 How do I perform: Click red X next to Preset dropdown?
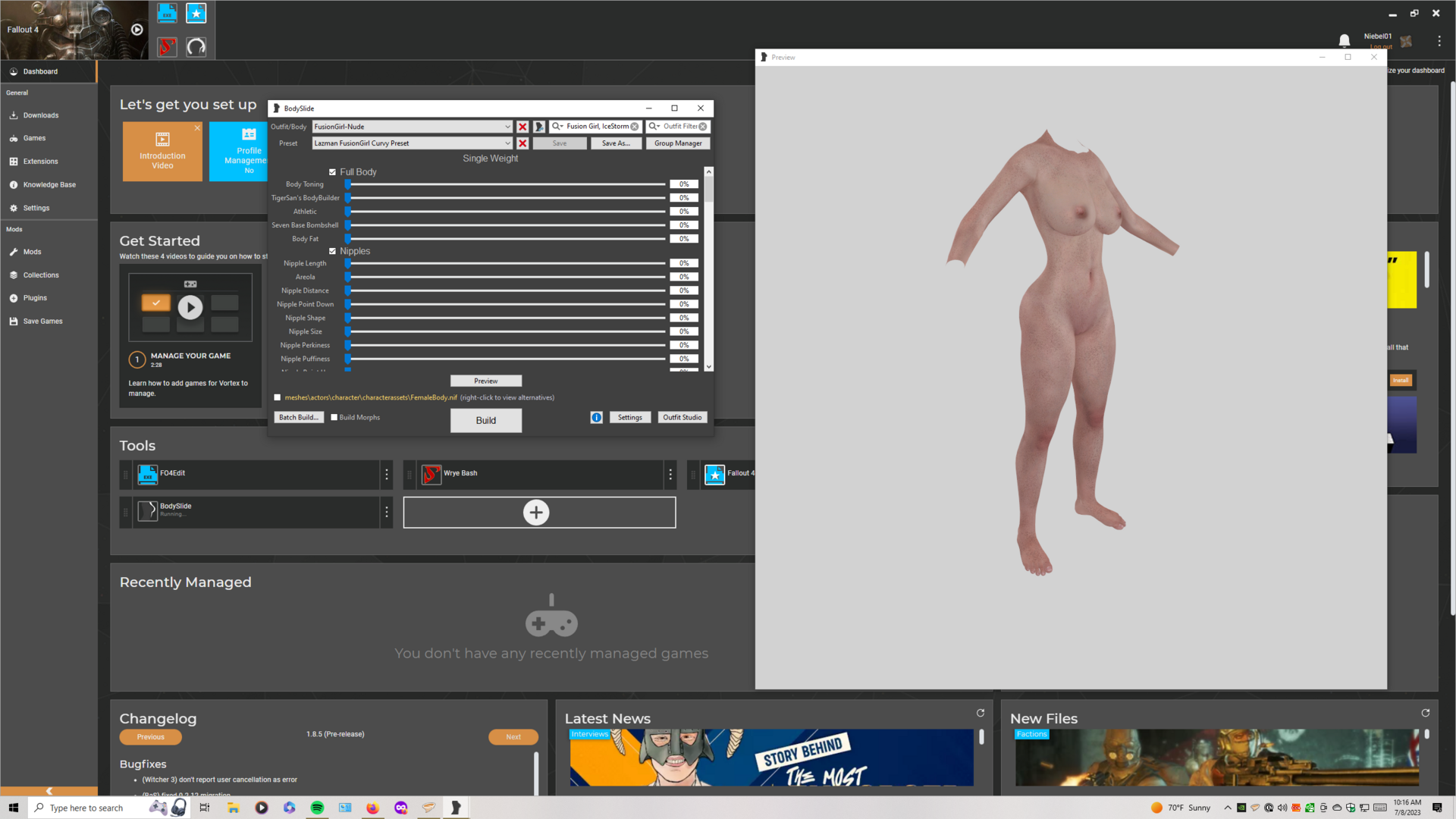coord(522,143)
